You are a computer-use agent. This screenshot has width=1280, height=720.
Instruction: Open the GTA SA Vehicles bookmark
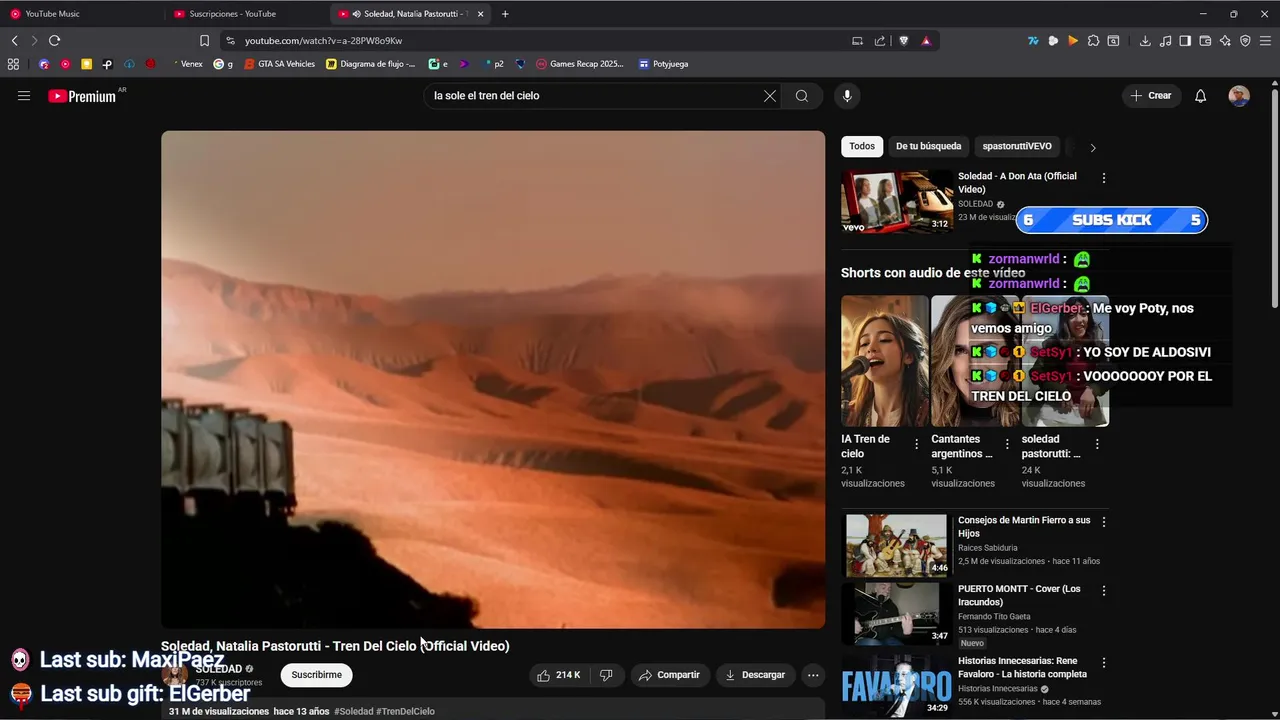[x=279, y=64]
